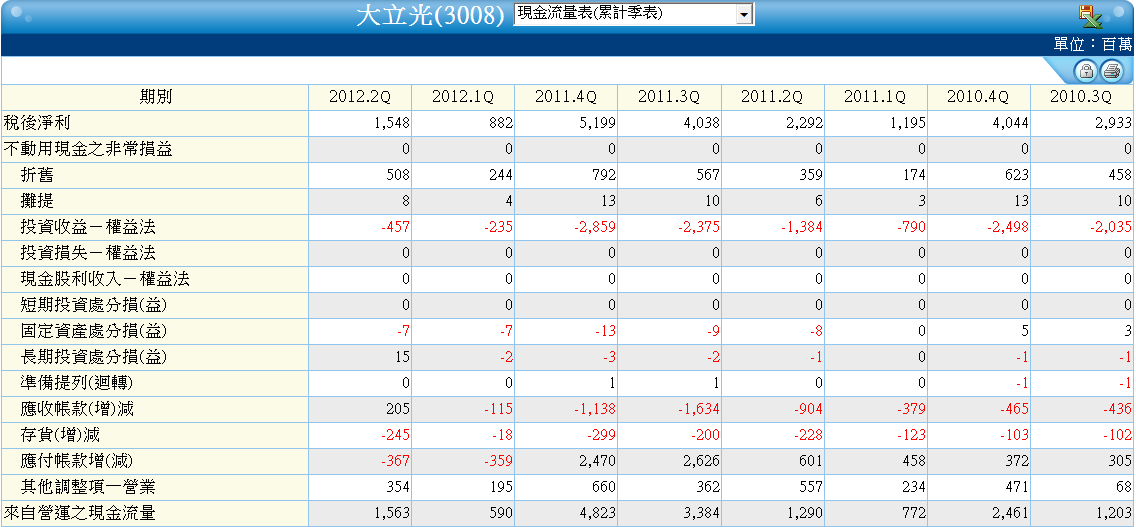Click the 大立光(3008) title text
The height and width of the screenshot is (527, 1136).
430,16
